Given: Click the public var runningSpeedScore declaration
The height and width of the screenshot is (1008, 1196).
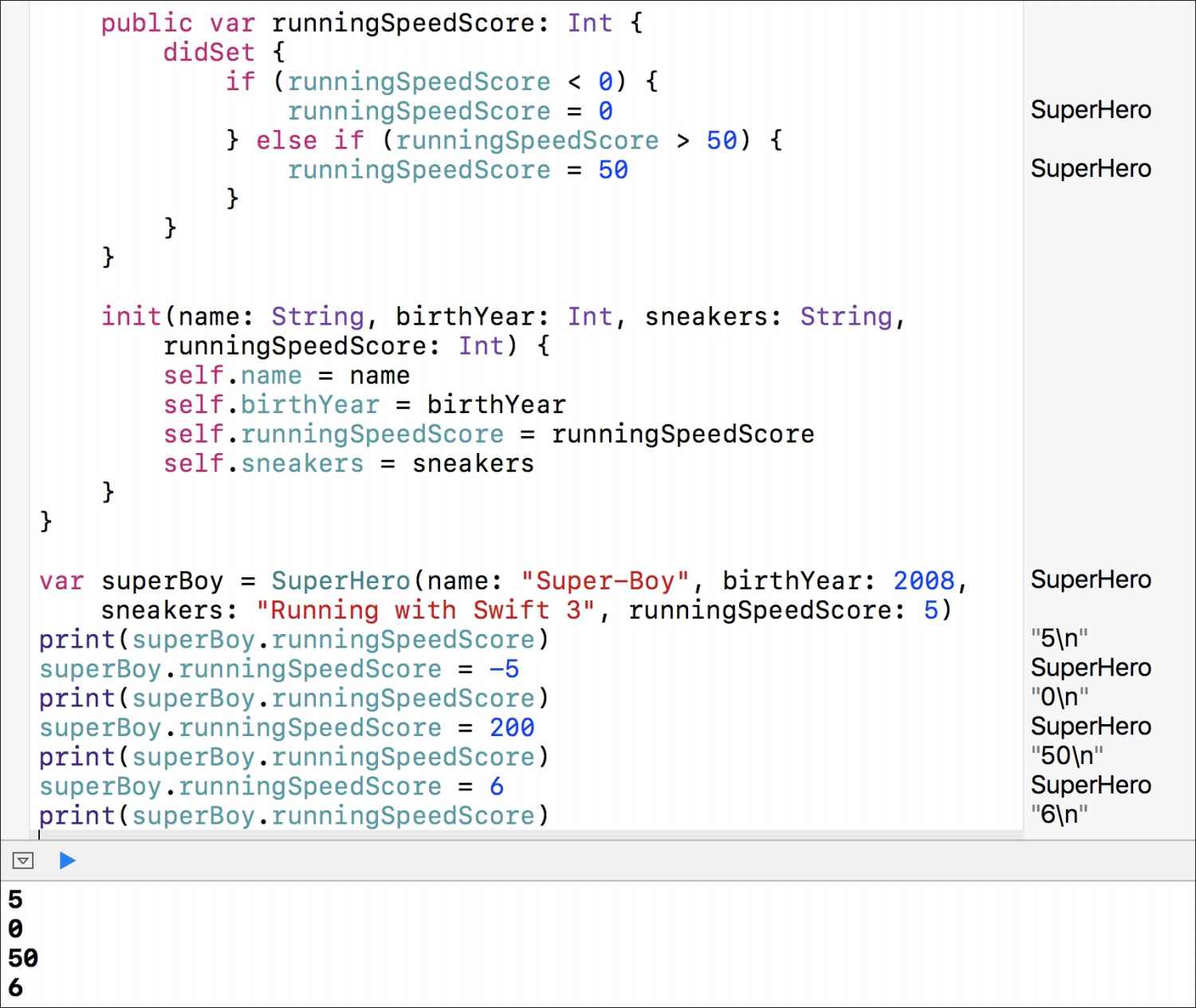Looking at the screenshot, I should (372, 23).
